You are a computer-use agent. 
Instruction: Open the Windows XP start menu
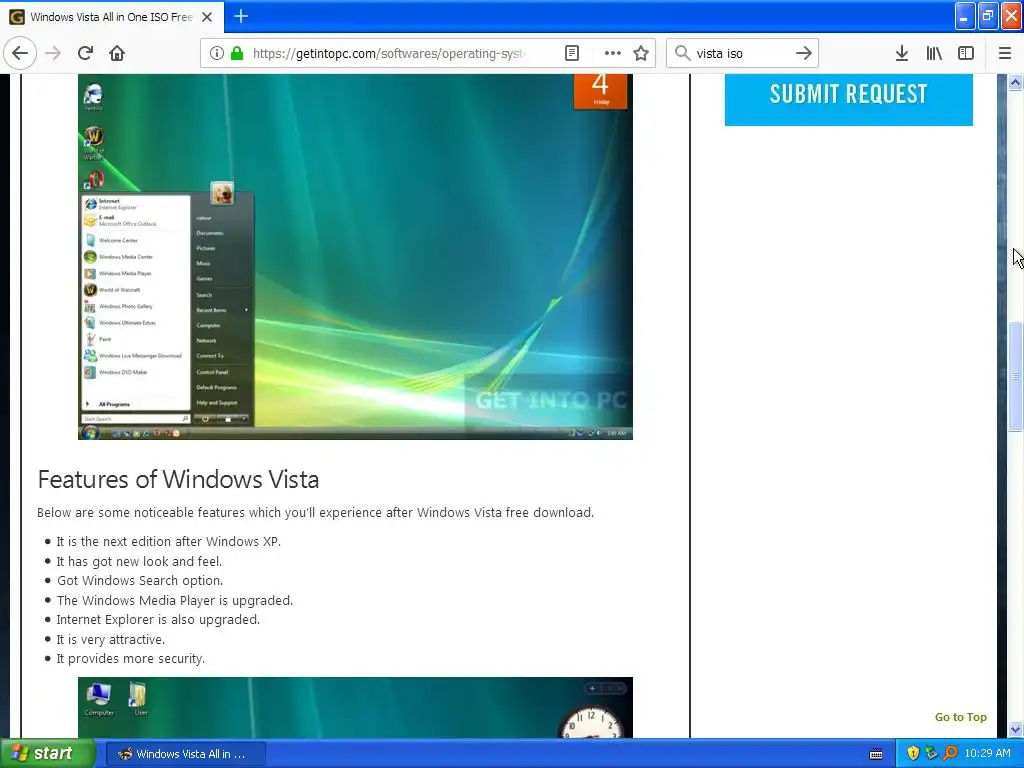coord(48,754)
